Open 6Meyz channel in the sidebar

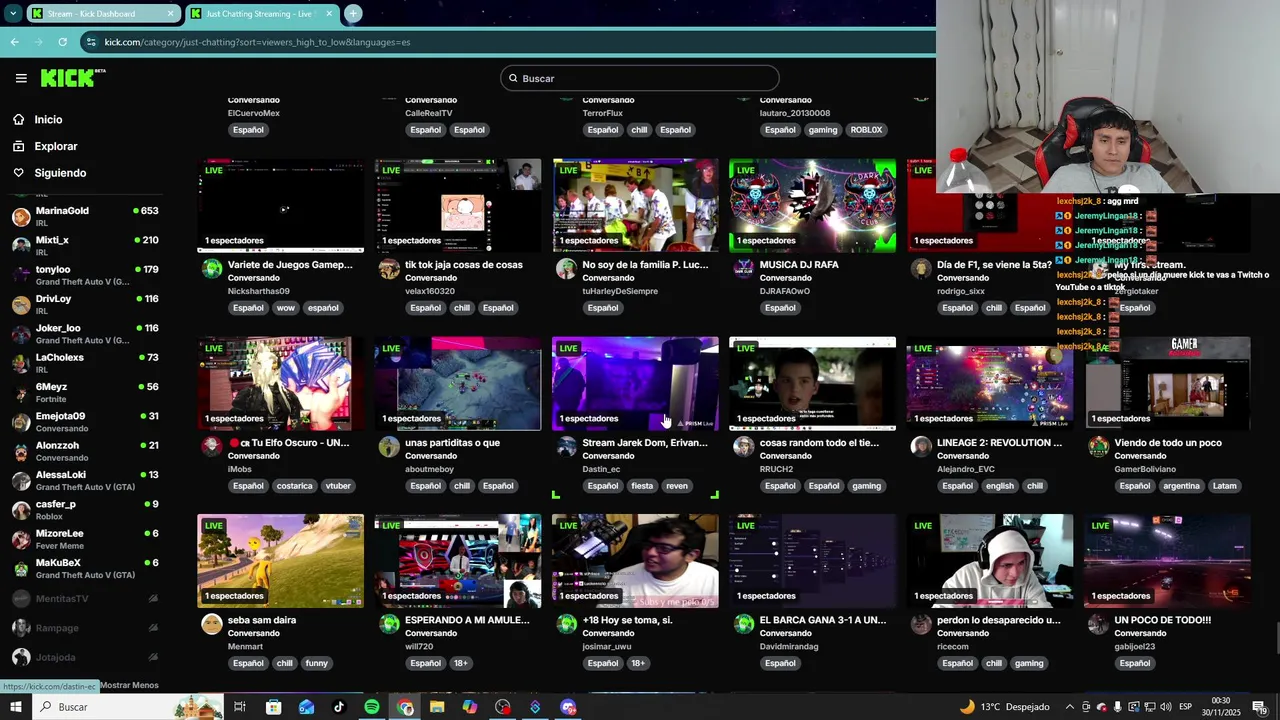pos(85,392)
